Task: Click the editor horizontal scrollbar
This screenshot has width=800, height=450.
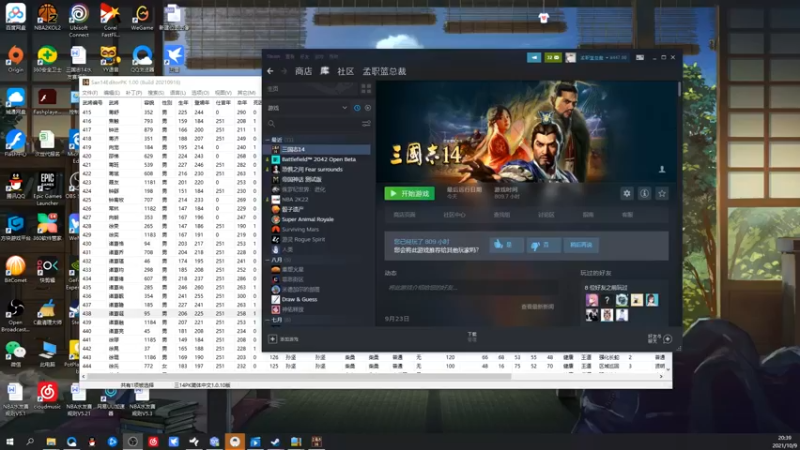Action: point(298,377)
